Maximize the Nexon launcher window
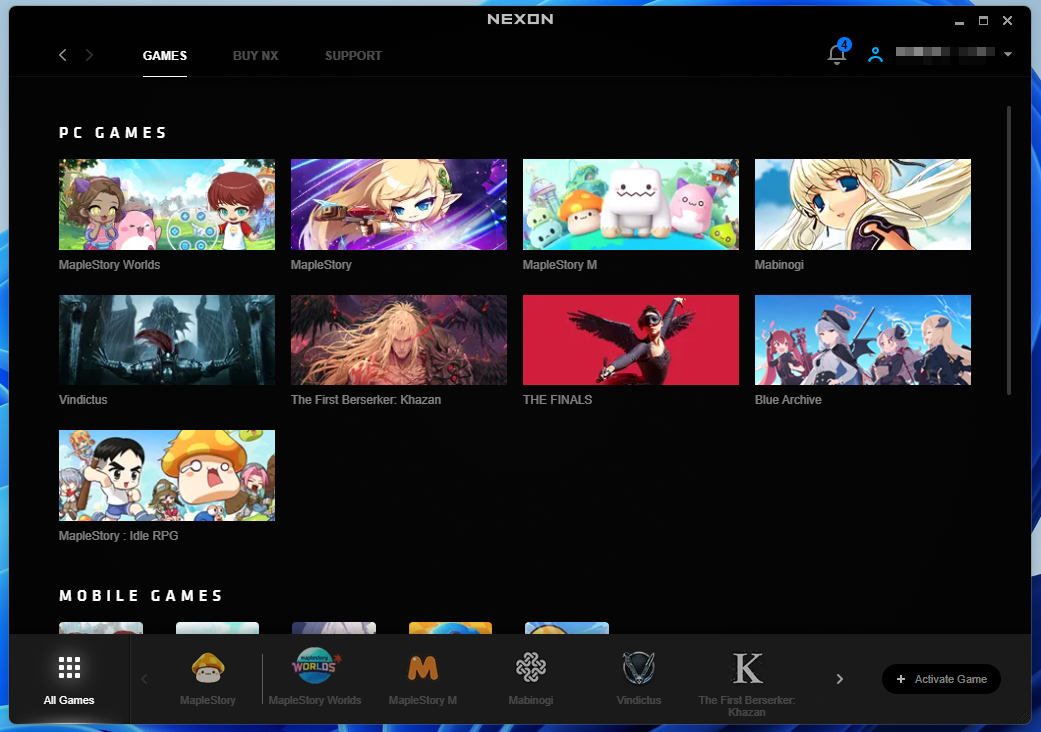 tap(983, 21)
